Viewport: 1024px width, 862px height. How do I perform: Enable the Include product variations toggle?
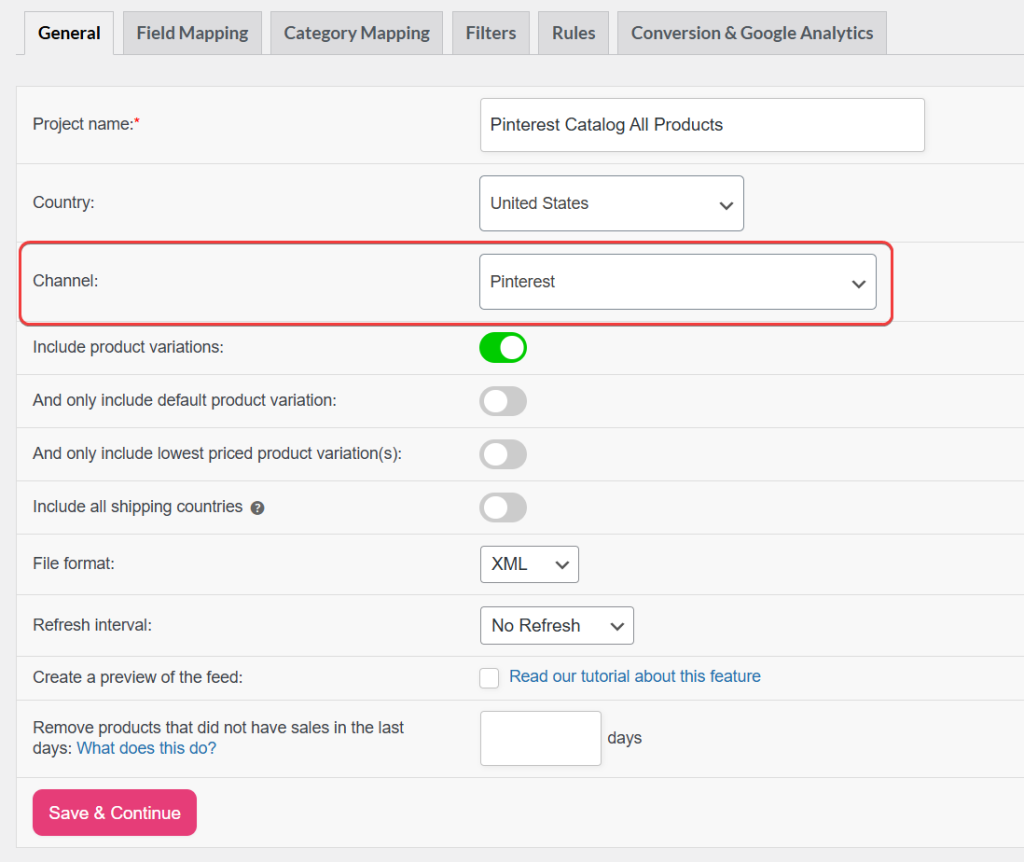coord(503,347)
